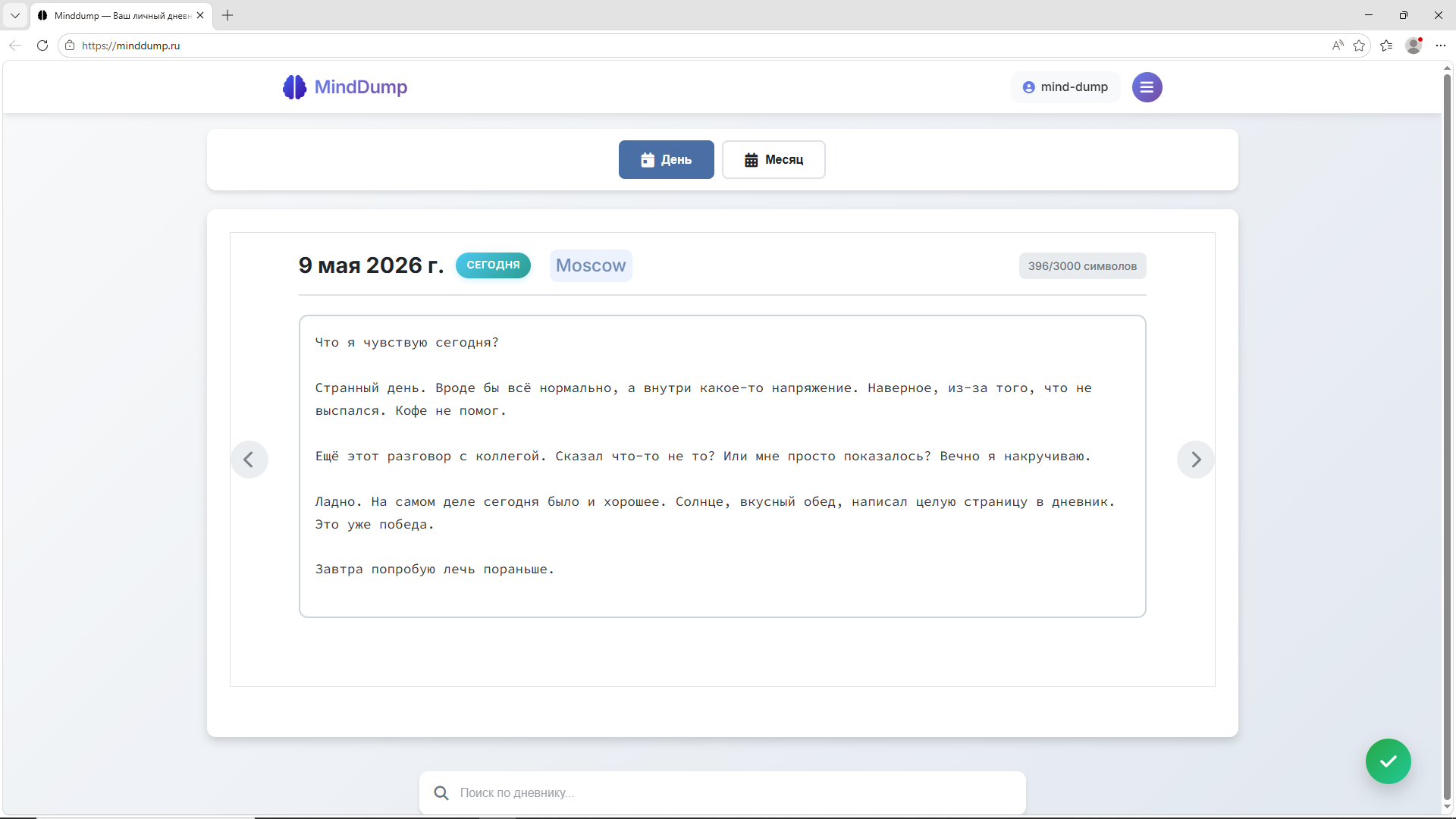Switch to the Месяц view
Image resolution: width=1456 pixels, height=819 pixels.
[773, 160]
